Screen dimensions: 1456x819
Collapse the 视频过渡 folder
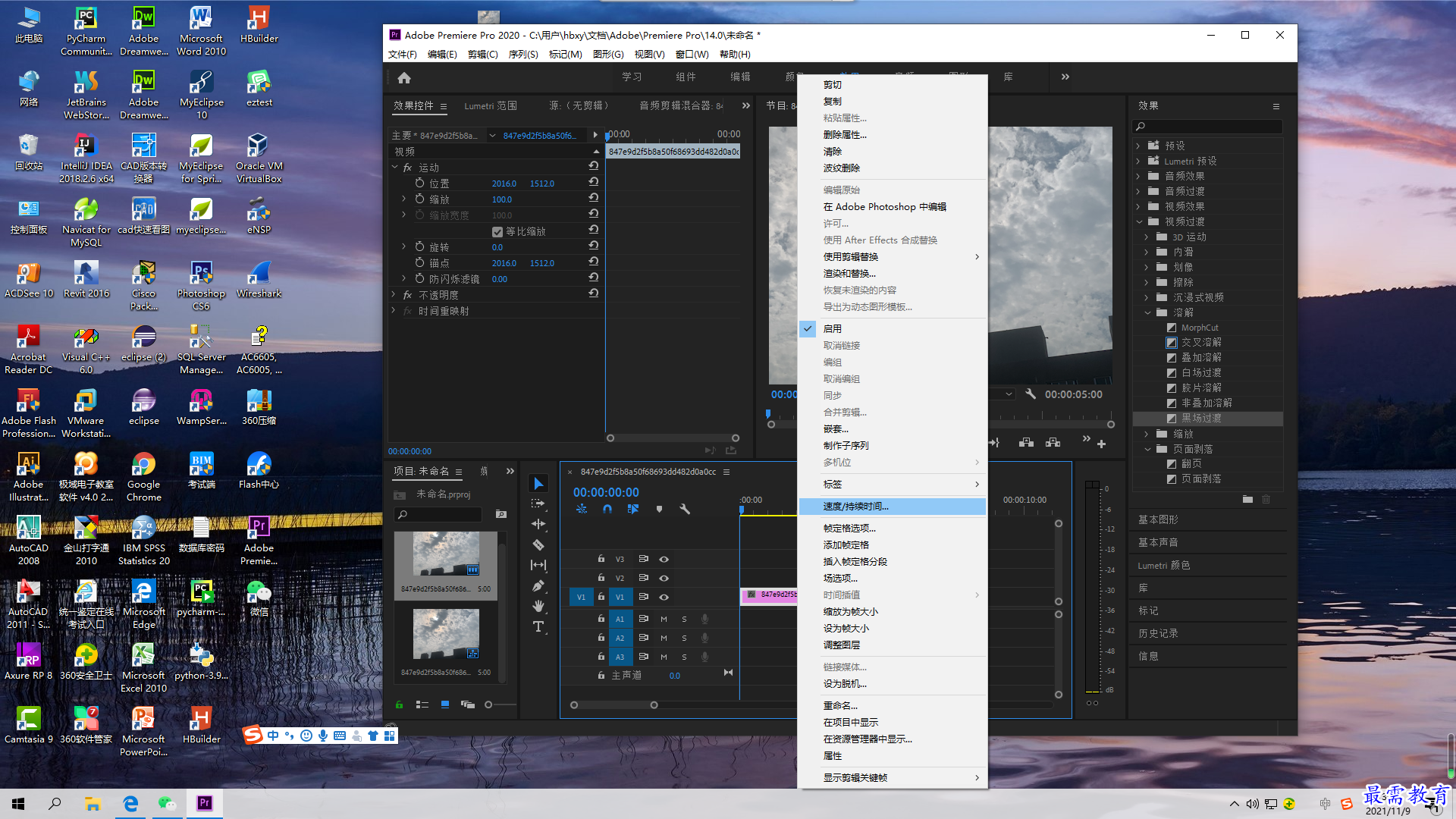coord(1139,221)
